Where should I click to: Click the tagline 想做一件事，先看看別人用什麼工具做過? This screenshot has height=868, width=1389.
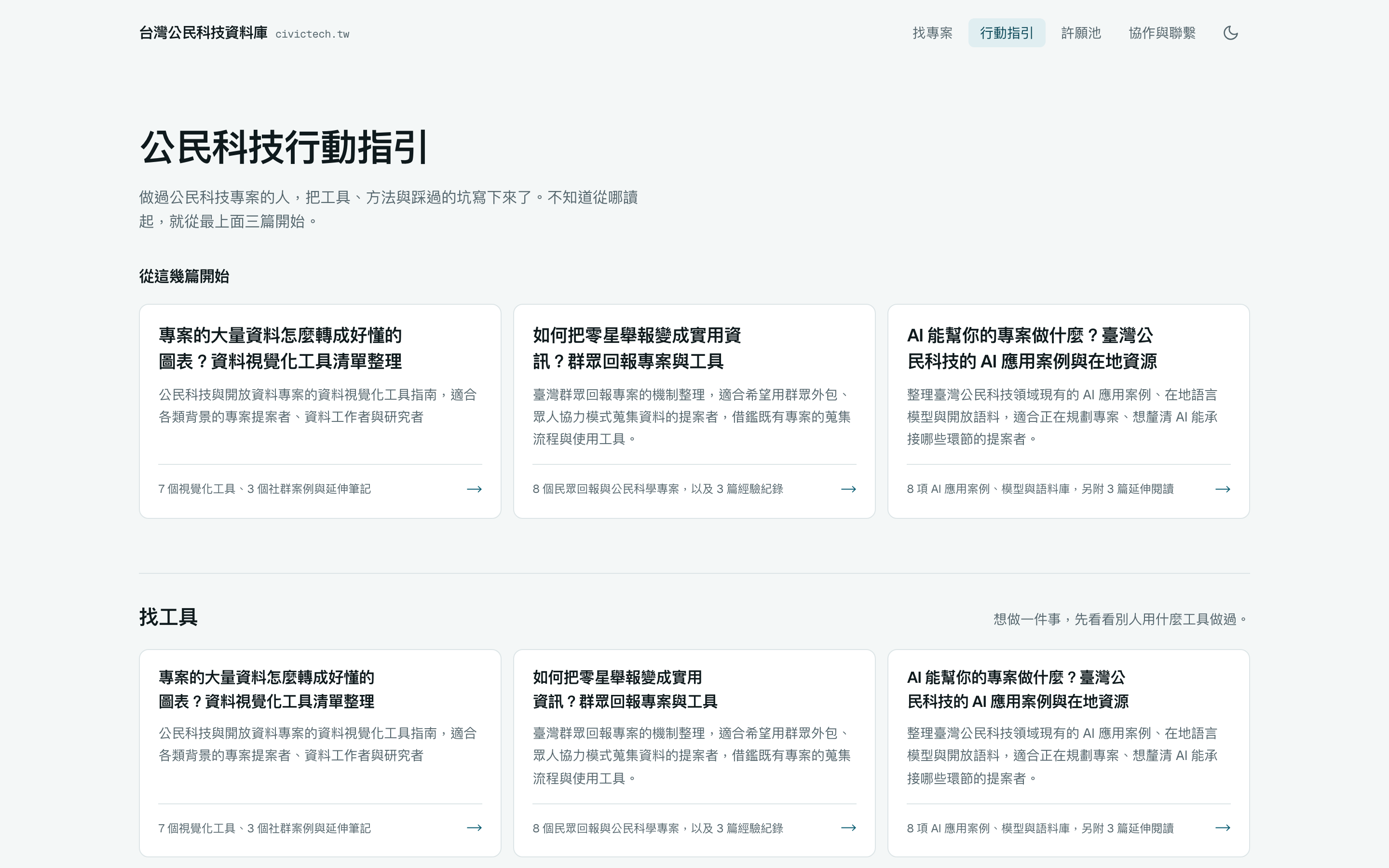pyautogui.click(x=1121, y=620)
